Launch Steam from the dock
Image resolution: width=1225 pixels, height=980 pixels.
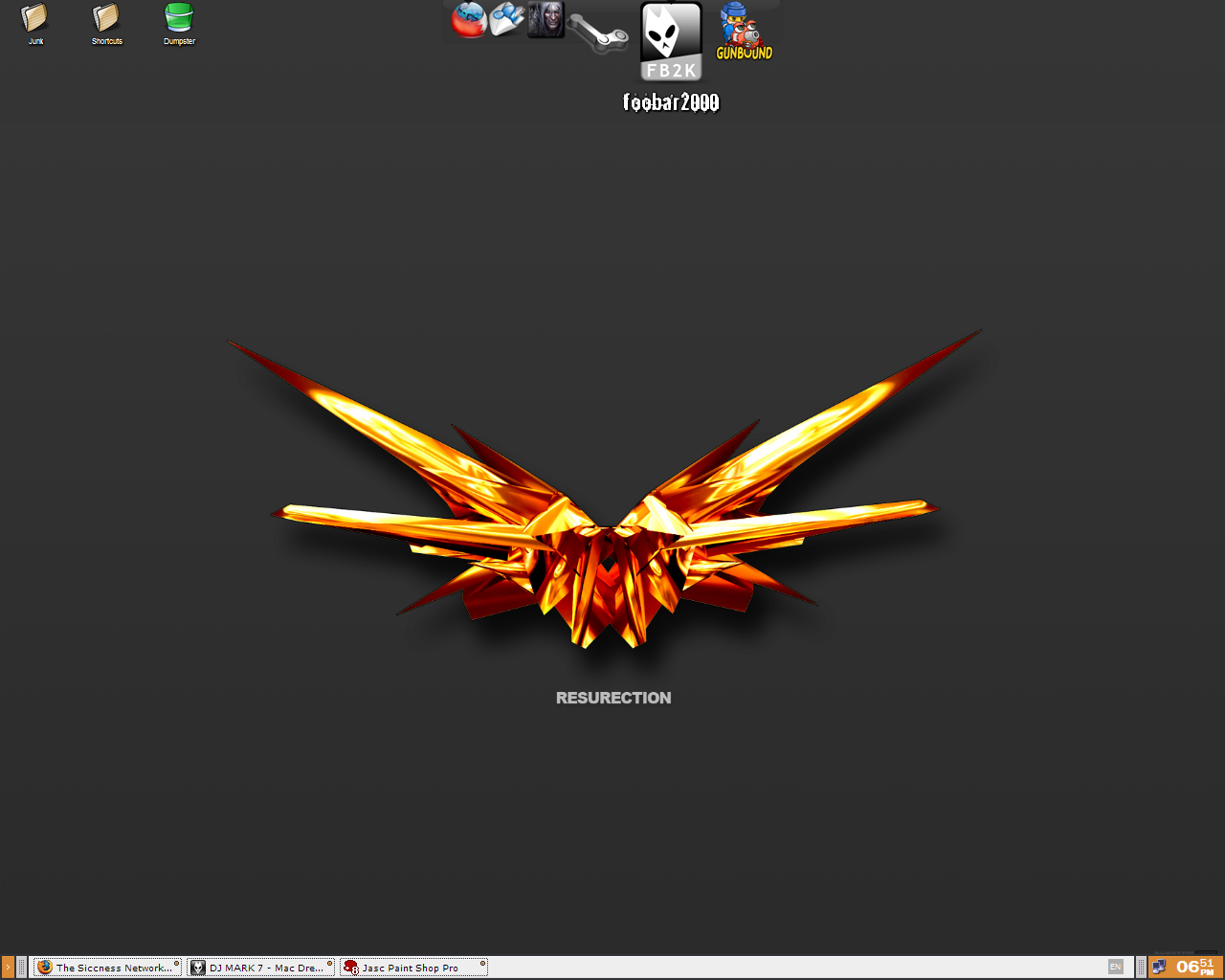pos(599,32)
